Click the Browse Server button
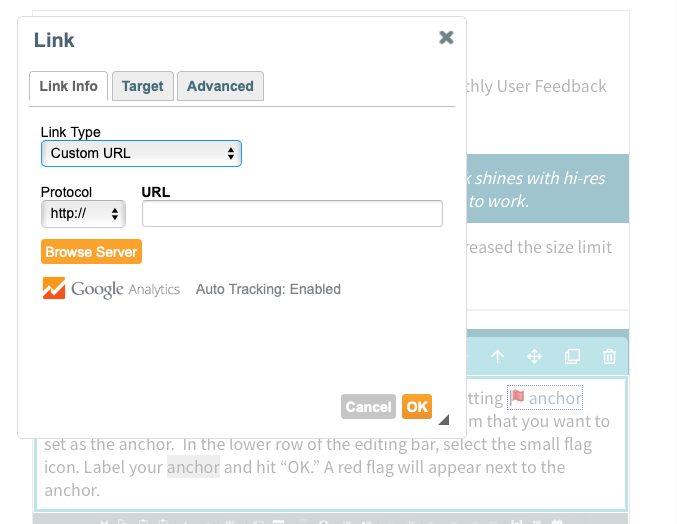Screen dimensions: 677x524 click(x=91, y=252)
